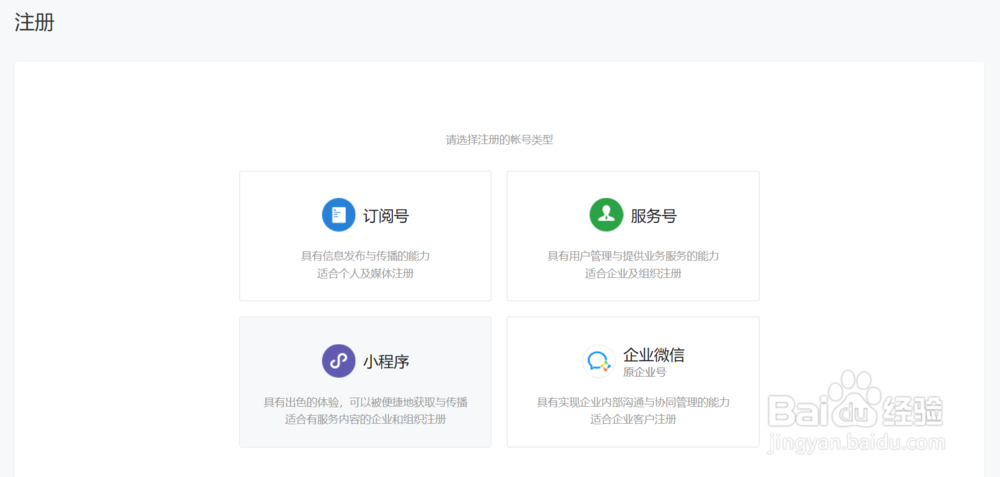Select the 企业微信 account type title
The image size is (1000, 477).
(x=654, y=355)
